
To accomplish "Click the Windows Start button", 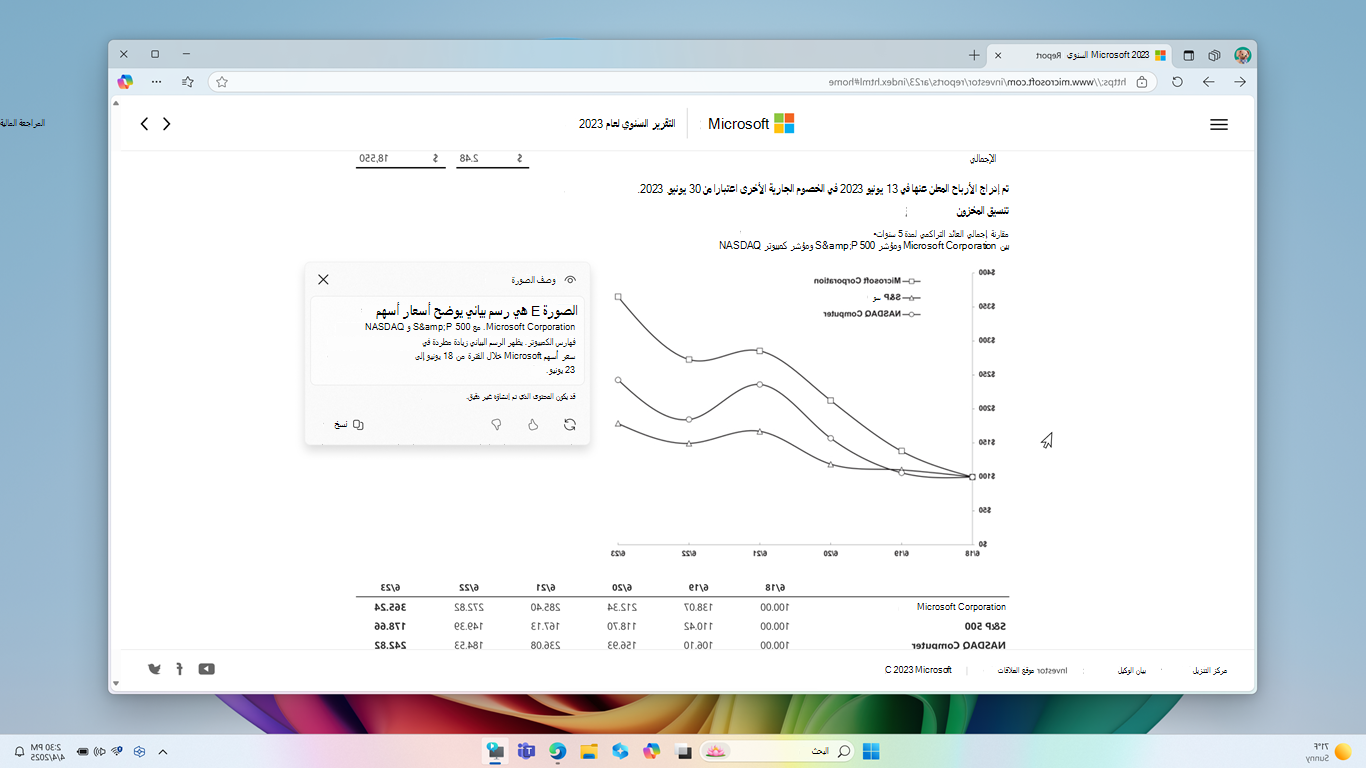I will point(871,751).
